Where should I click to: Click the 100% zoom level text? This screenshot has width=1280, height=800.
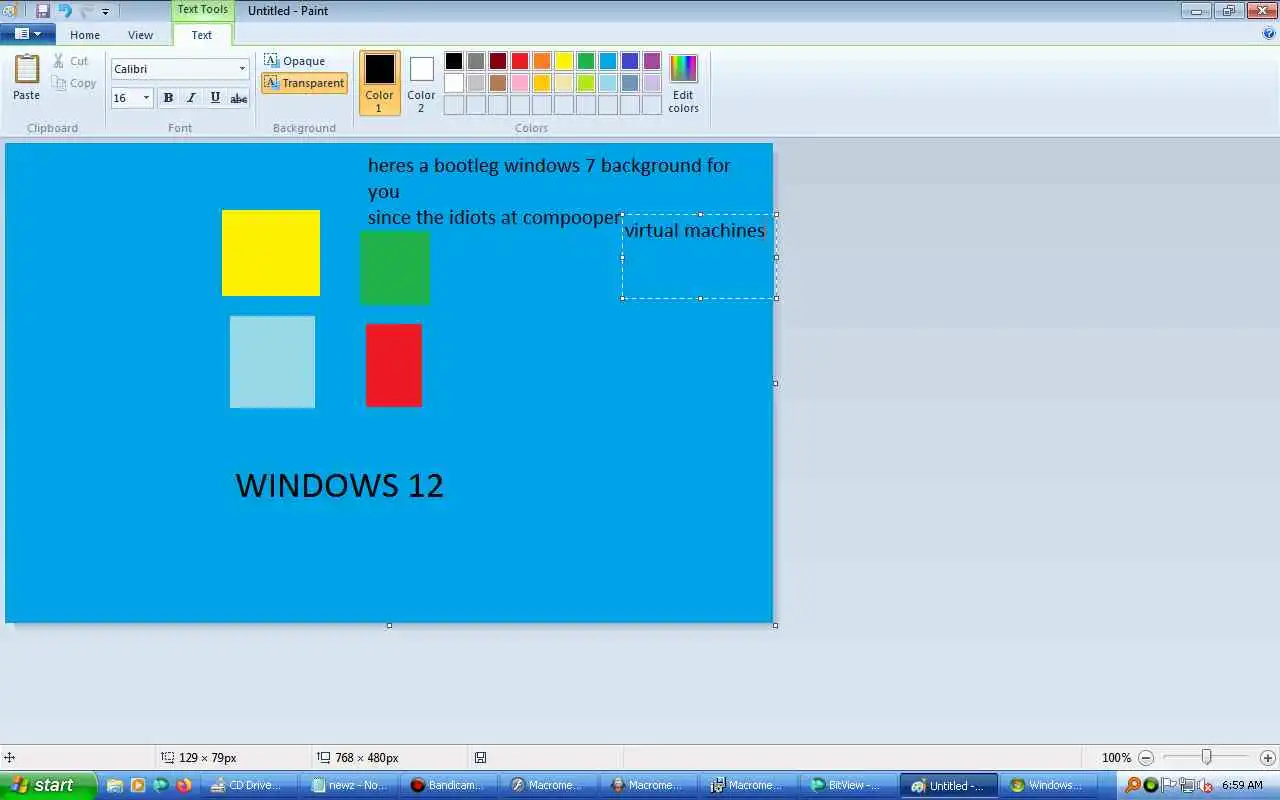1116,758
